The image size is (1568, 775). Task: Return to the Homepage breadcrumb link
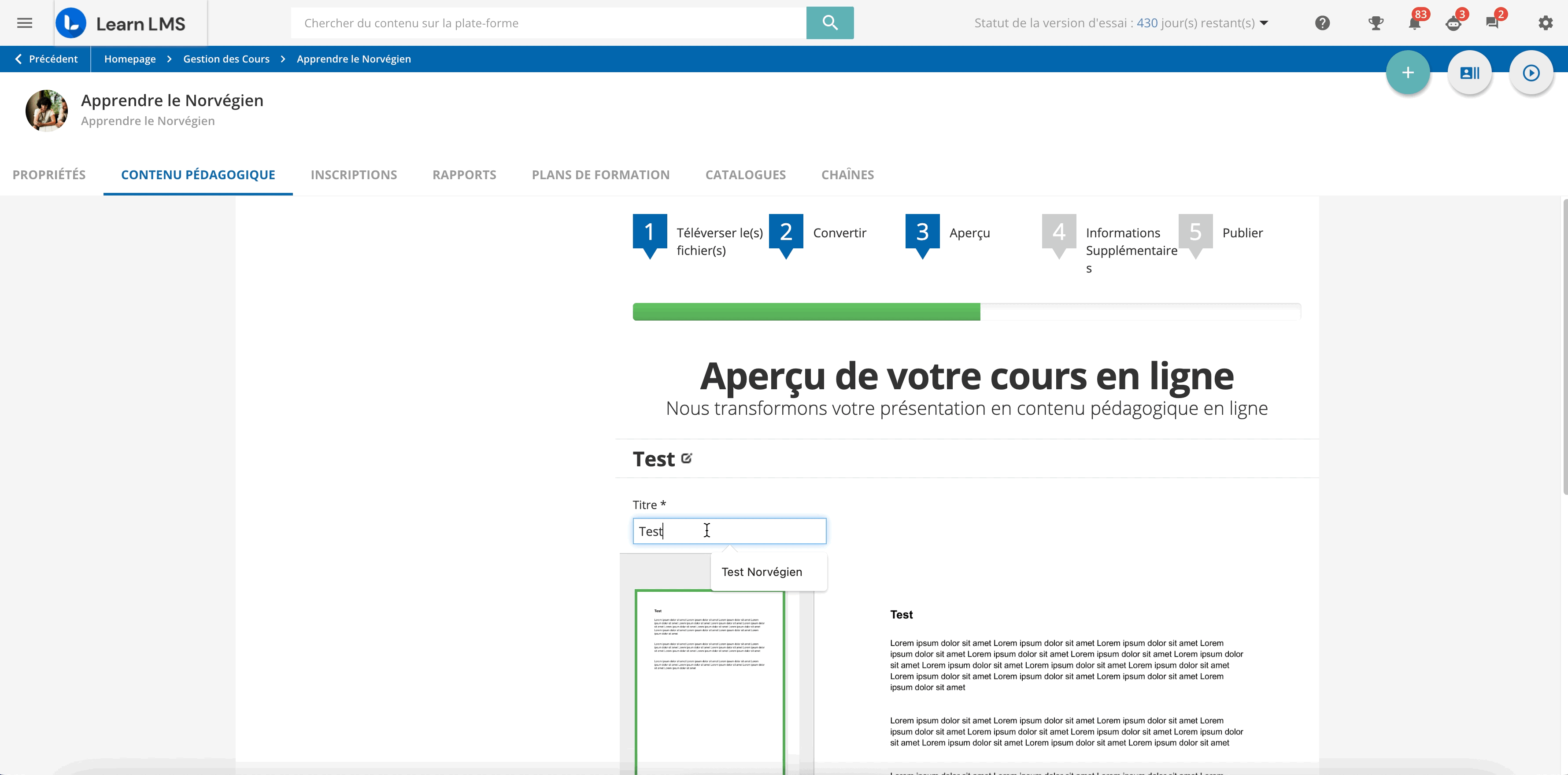click(129, 59)
